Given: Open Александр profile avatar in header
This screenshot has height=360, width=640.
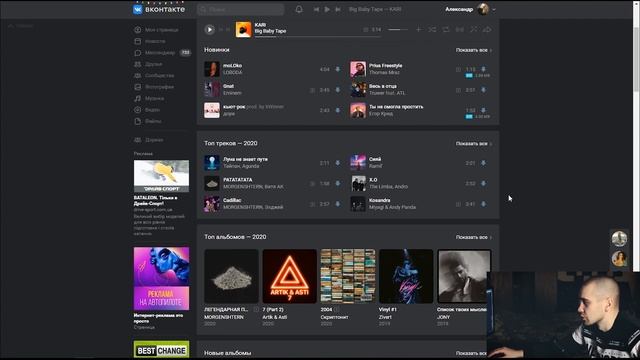Looking at the screenshot, I should [x=483, y=9].
